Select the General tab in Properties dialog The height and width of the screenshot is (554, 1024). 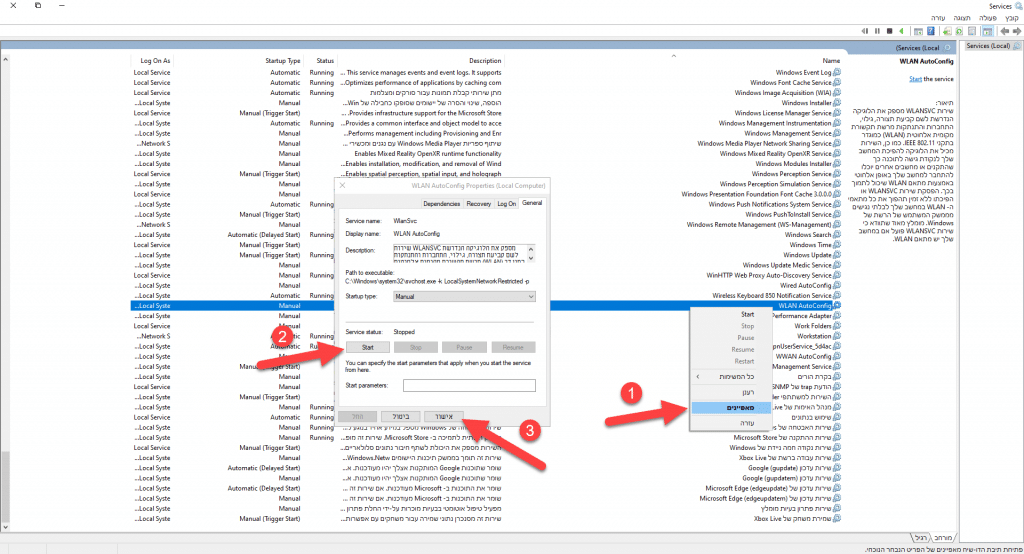532,203
